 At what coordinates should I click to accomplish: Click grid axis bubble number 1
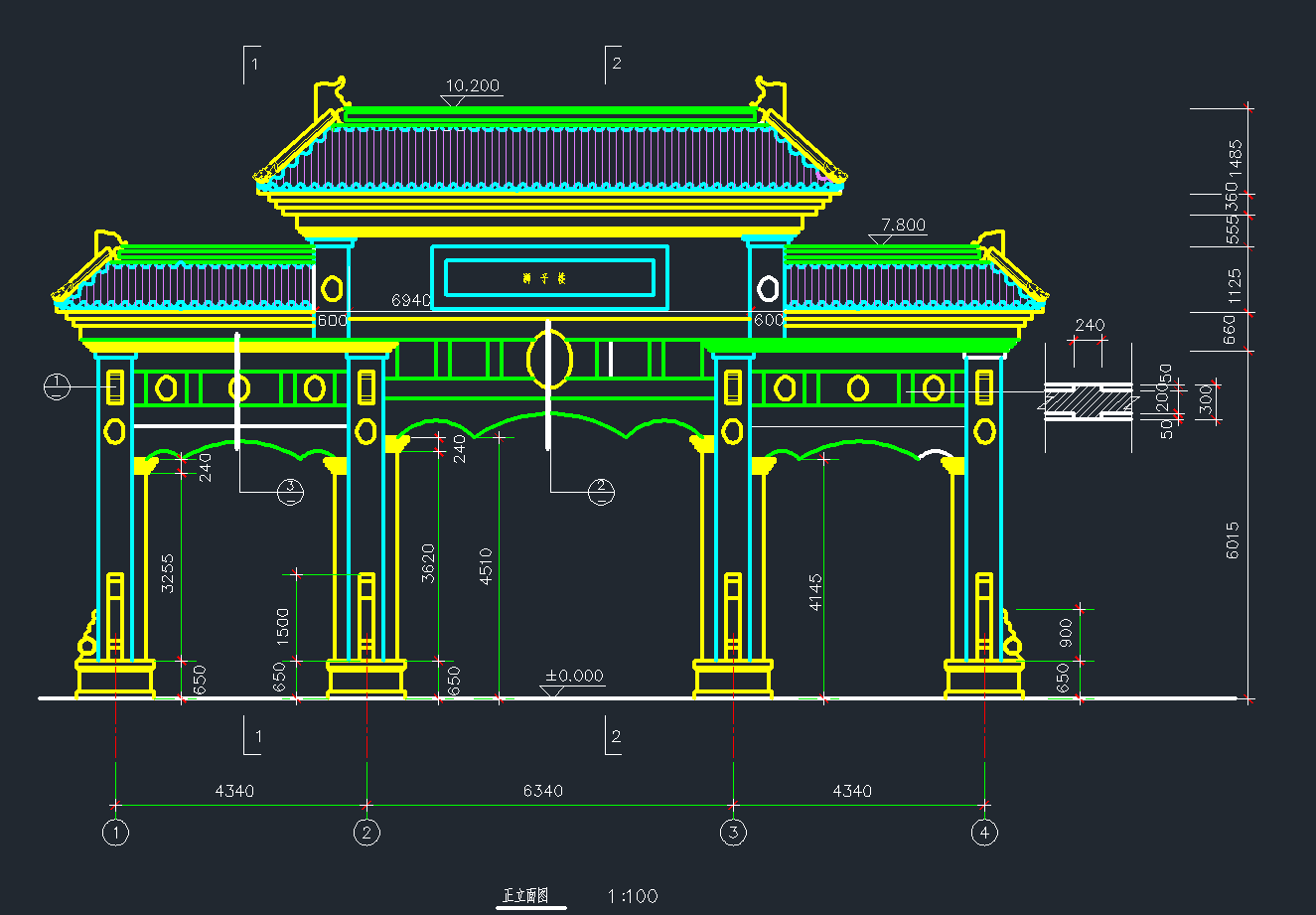coord(116,833)
